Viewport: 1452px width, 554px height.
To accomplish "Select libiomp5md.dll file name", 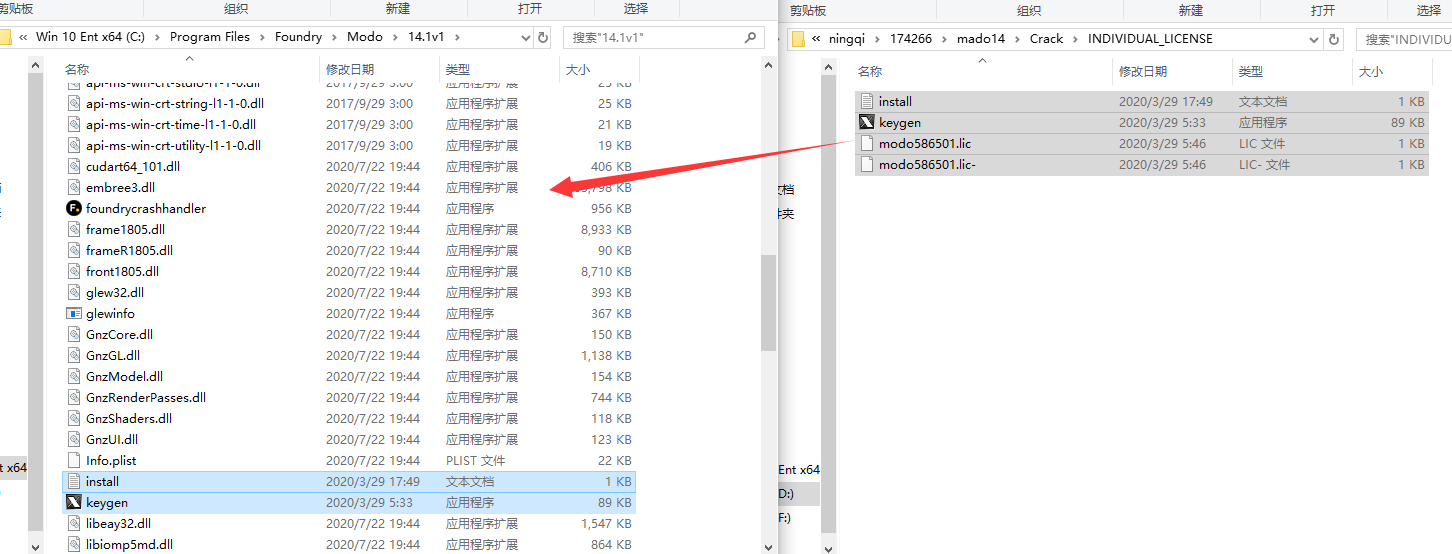I will 130,544.
